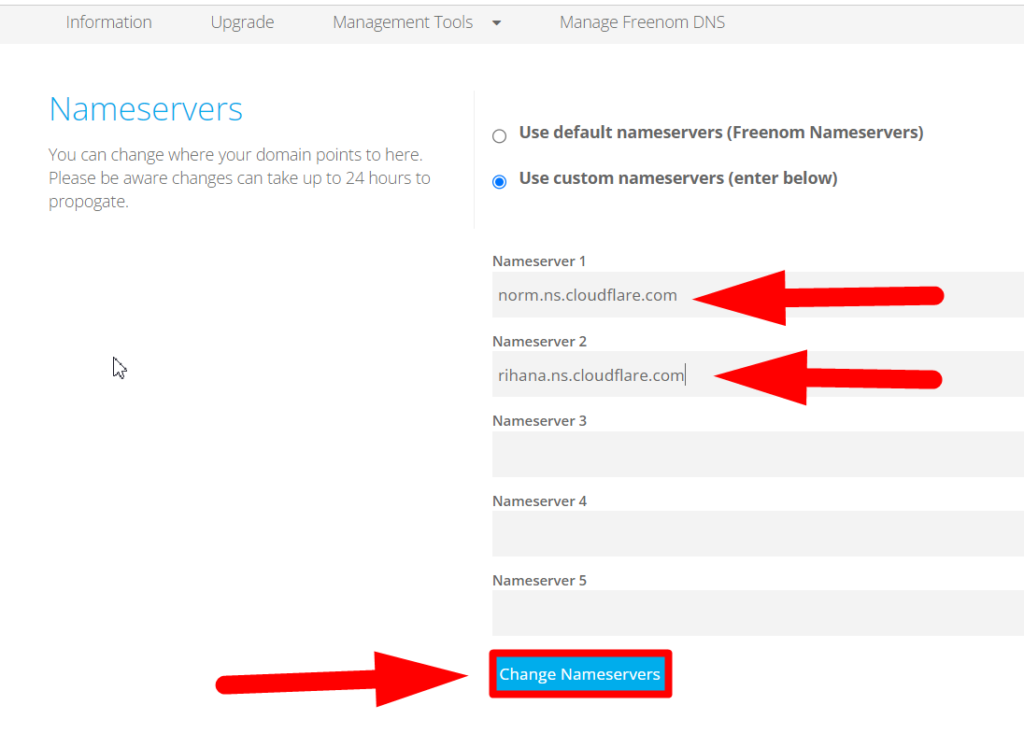Click the 'Use custom nameservers (enter below)' label
Screen dimensions: 1024x733
click(x=678, y=178)
